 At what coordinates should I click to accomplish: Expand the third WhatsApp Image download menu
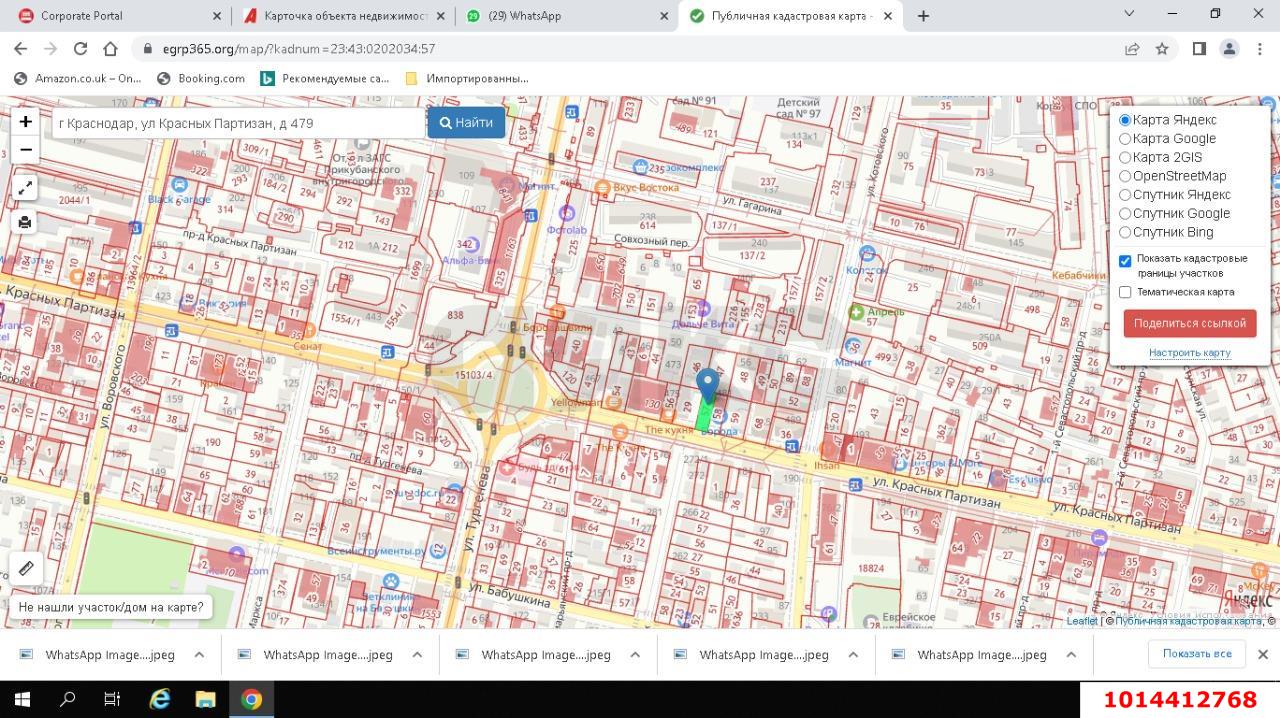(x=635, y=655)
